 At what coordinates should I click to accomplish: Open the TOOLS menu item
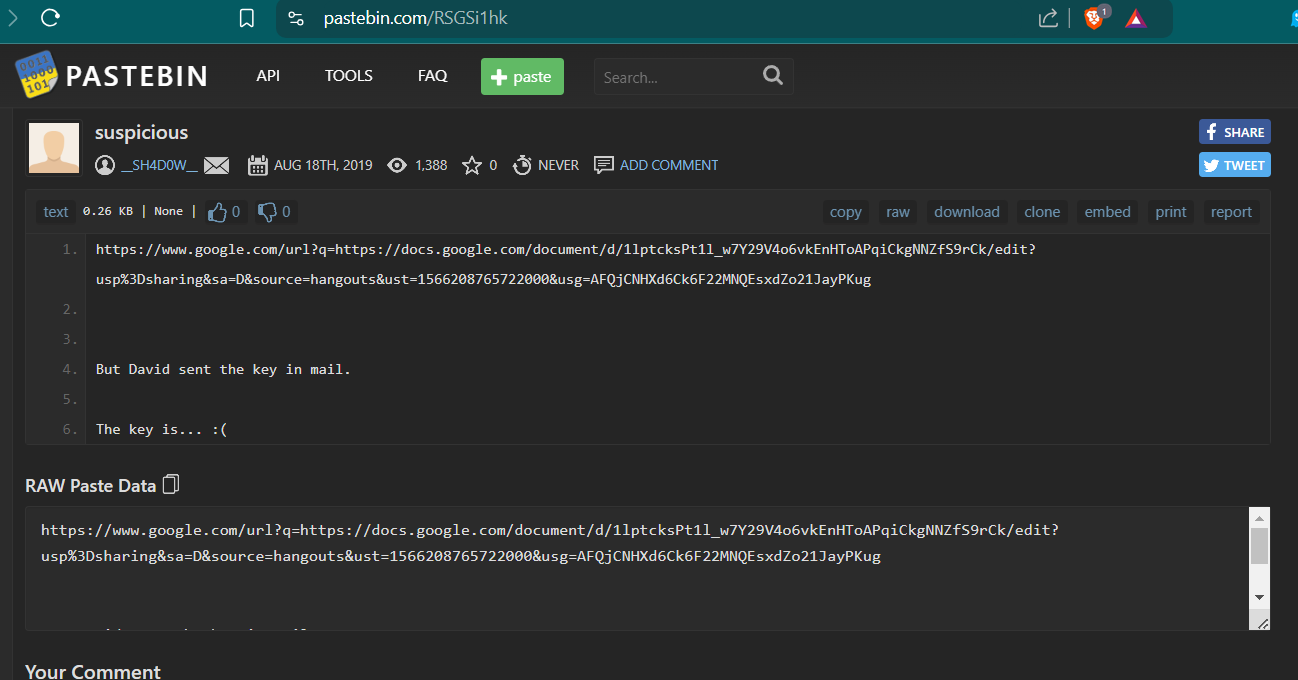click(x=348, y=76)
